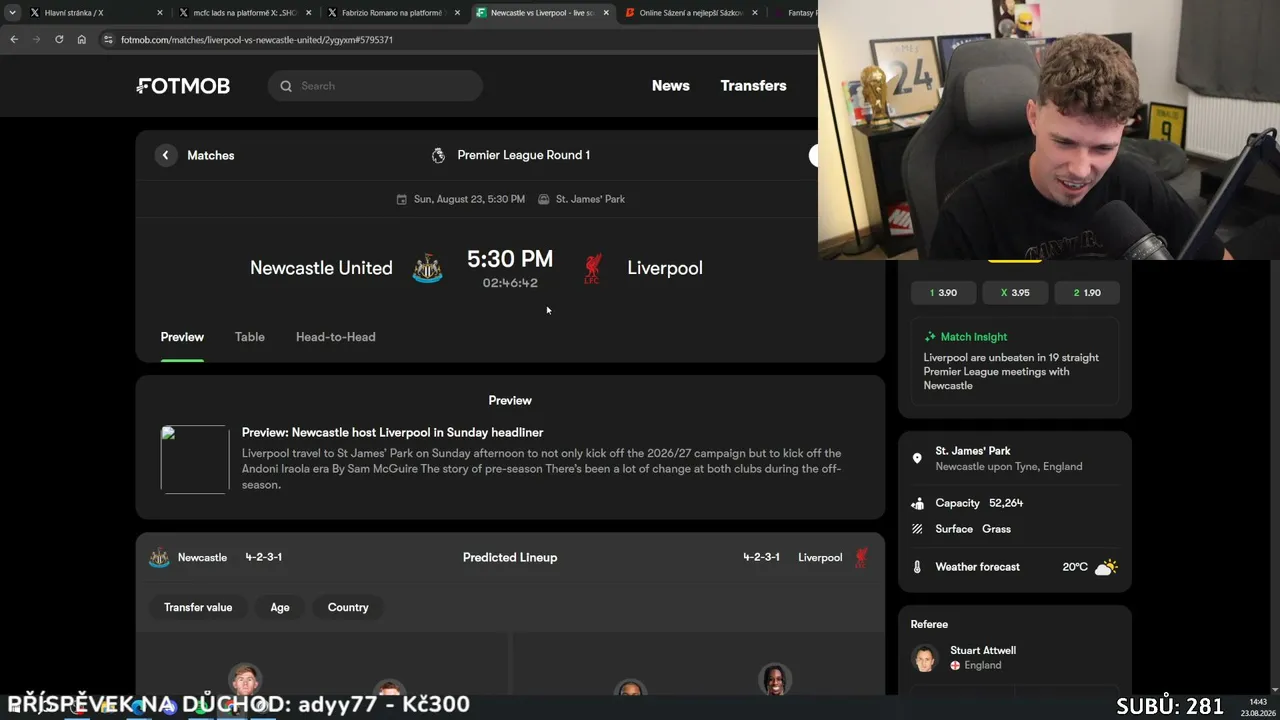Screen dimensions: 1280x720
Task: Open the News section
Action: pyautogui.click(x=671, y=86)
